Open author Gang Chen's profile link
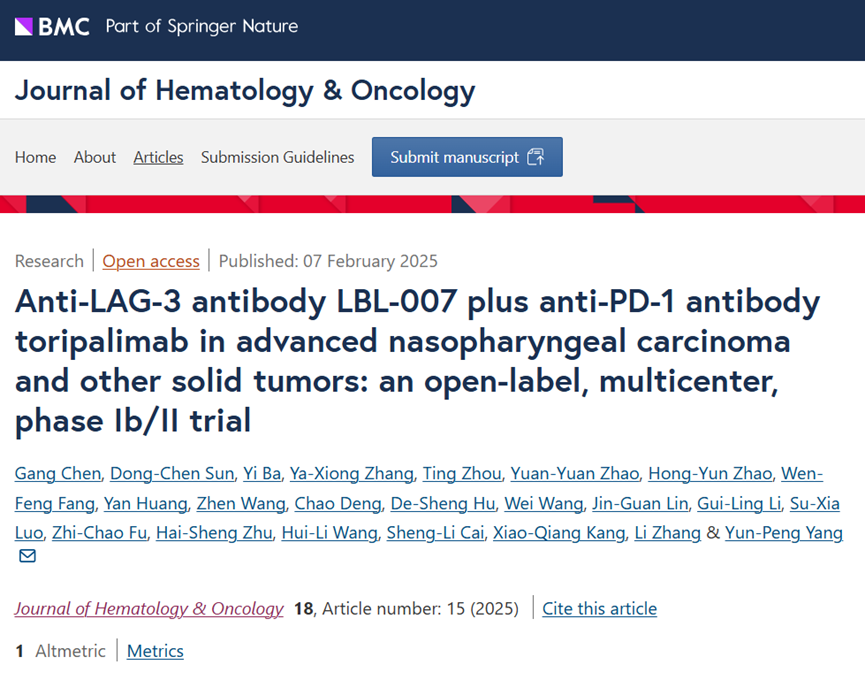865x680 pixels. tap(58, 473)
